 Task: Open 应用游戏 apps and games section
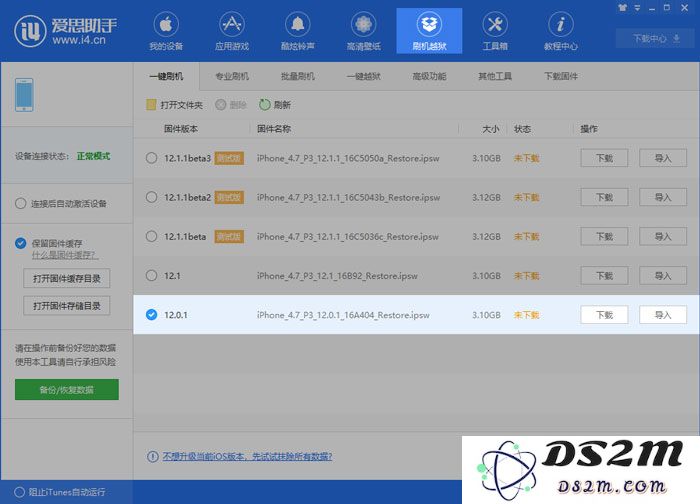(x=232, y=31)
